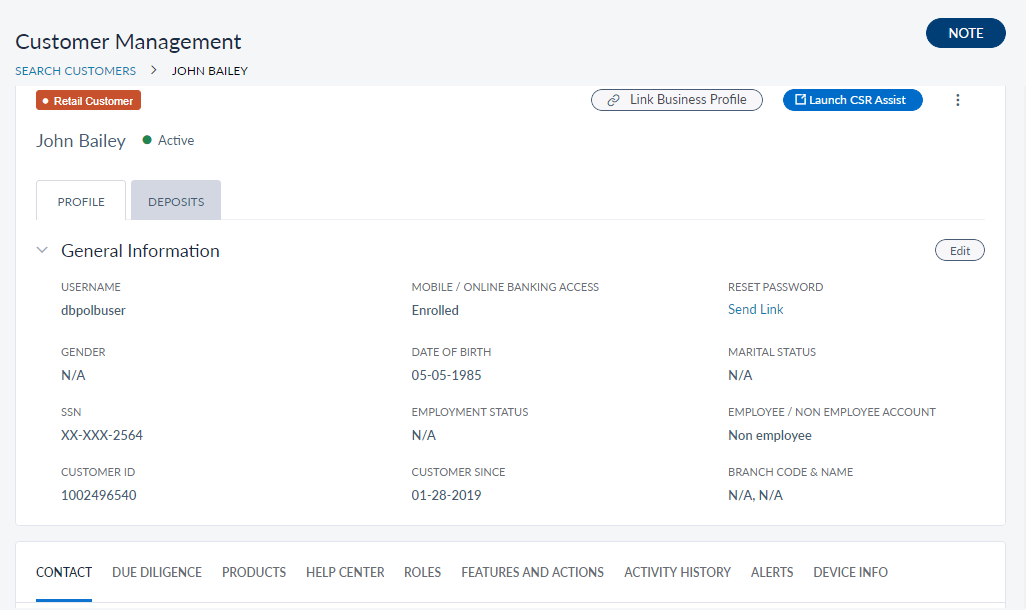The width and height of the screenshot is (1026, 610).
Task: Open the Products tab
Action: click(x=254, y=572)
